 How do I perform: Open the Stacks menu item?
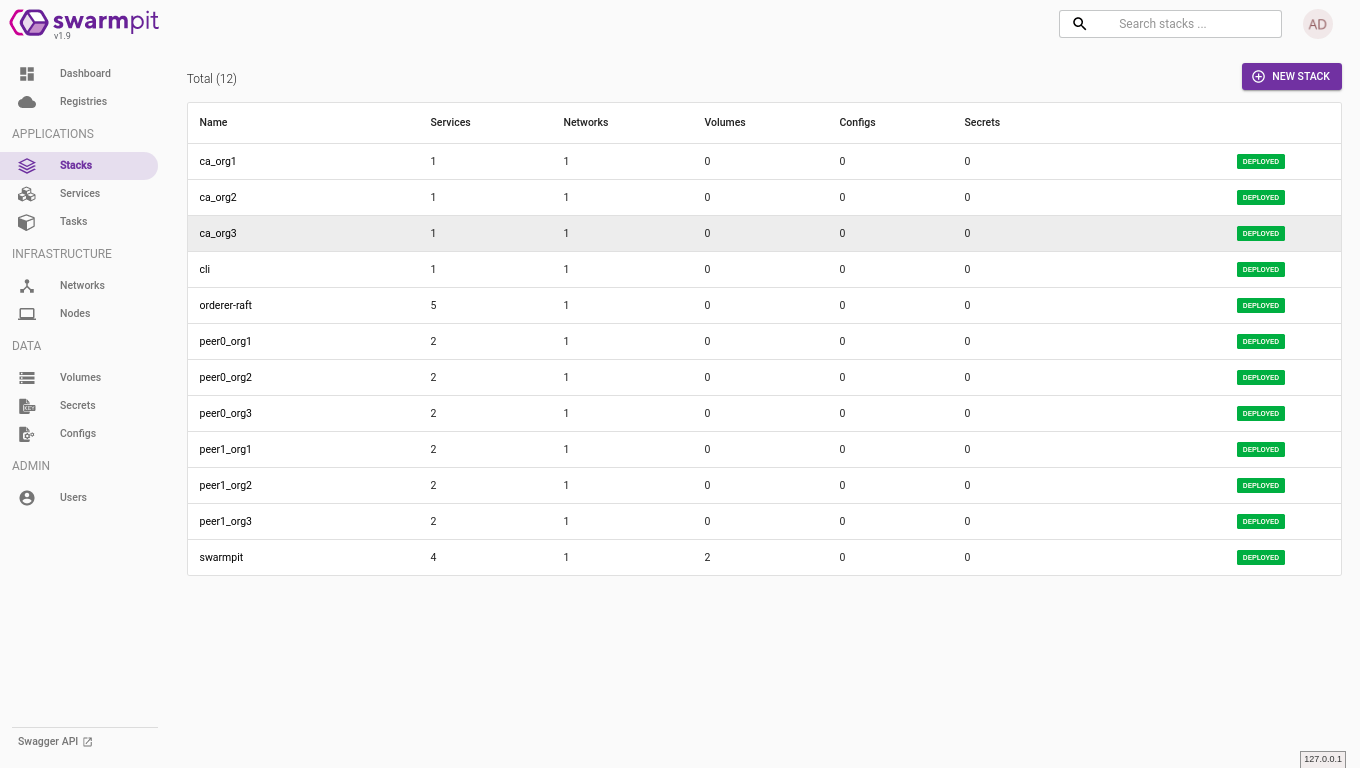(78, 166)
